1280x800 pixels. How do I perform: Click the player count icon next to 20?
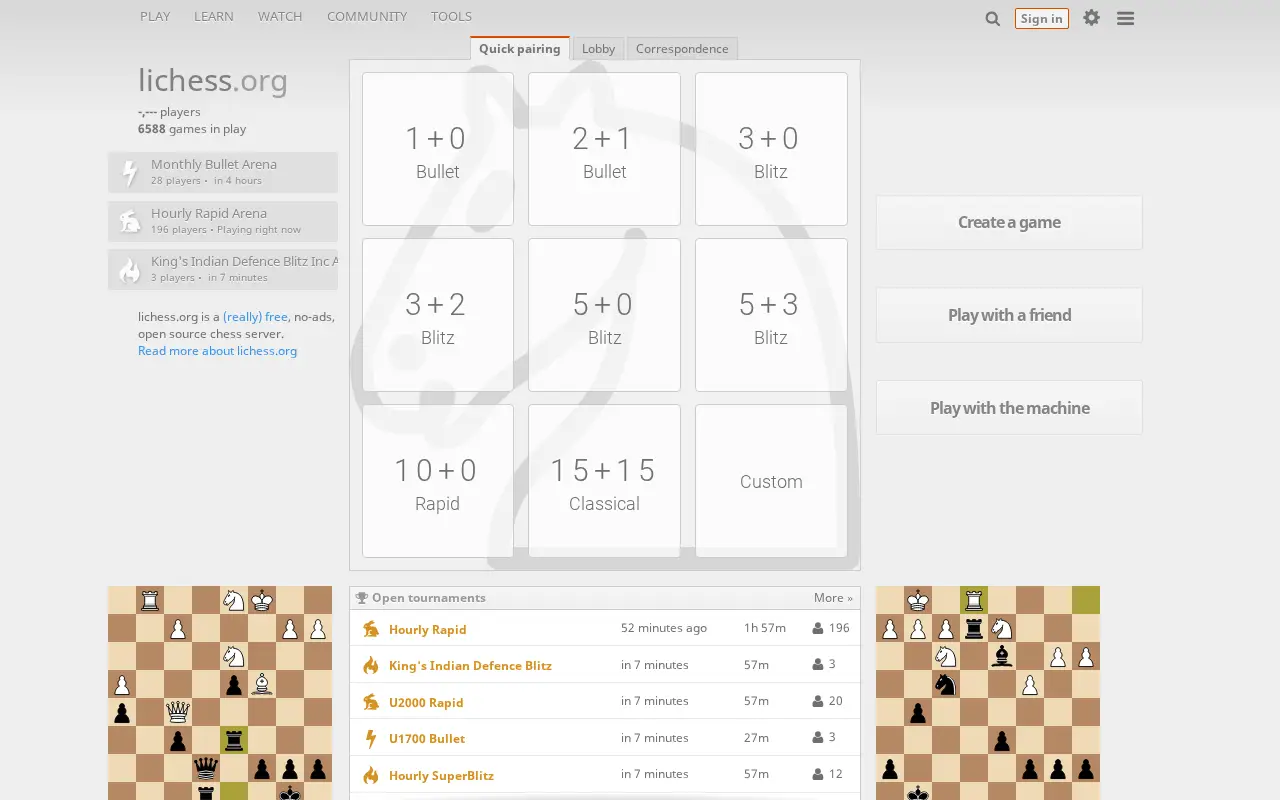(x=818, y=701)
